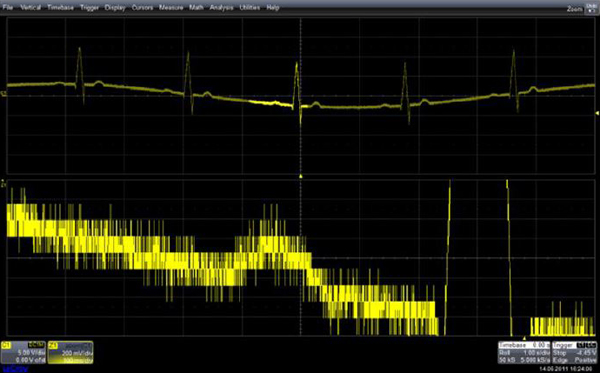Open the Measure menu

click(x=171, y=7)
